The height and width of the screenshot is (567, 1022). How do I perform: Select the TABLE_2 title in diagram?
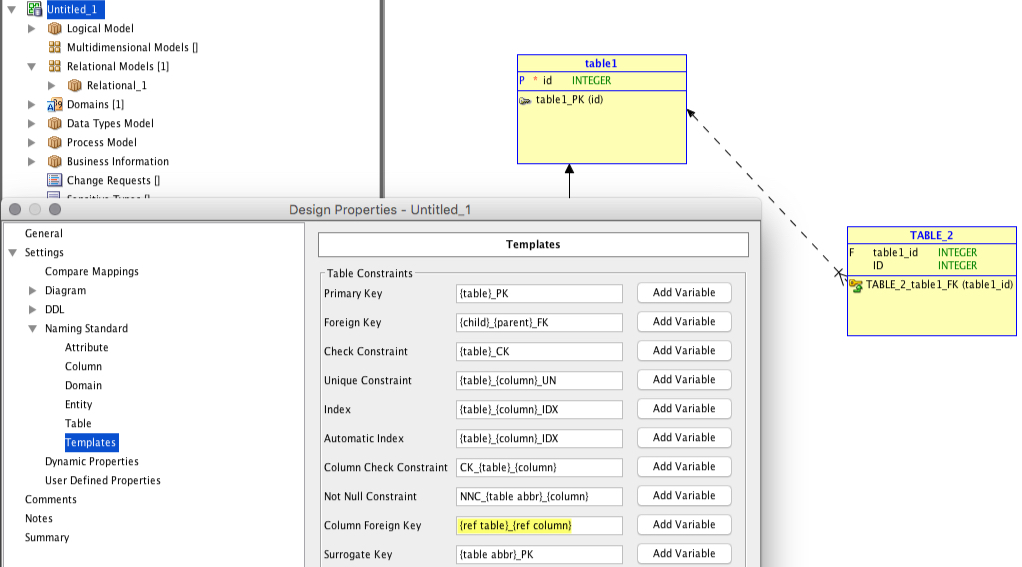tap(931, 235)
